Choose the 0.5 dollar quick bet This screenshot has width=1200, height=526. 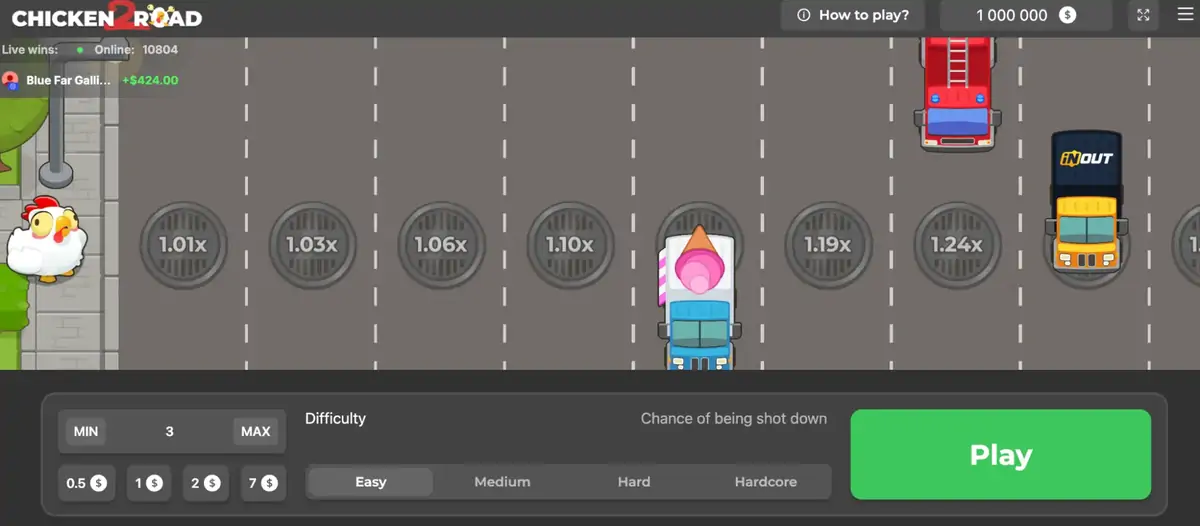(86, 483)
